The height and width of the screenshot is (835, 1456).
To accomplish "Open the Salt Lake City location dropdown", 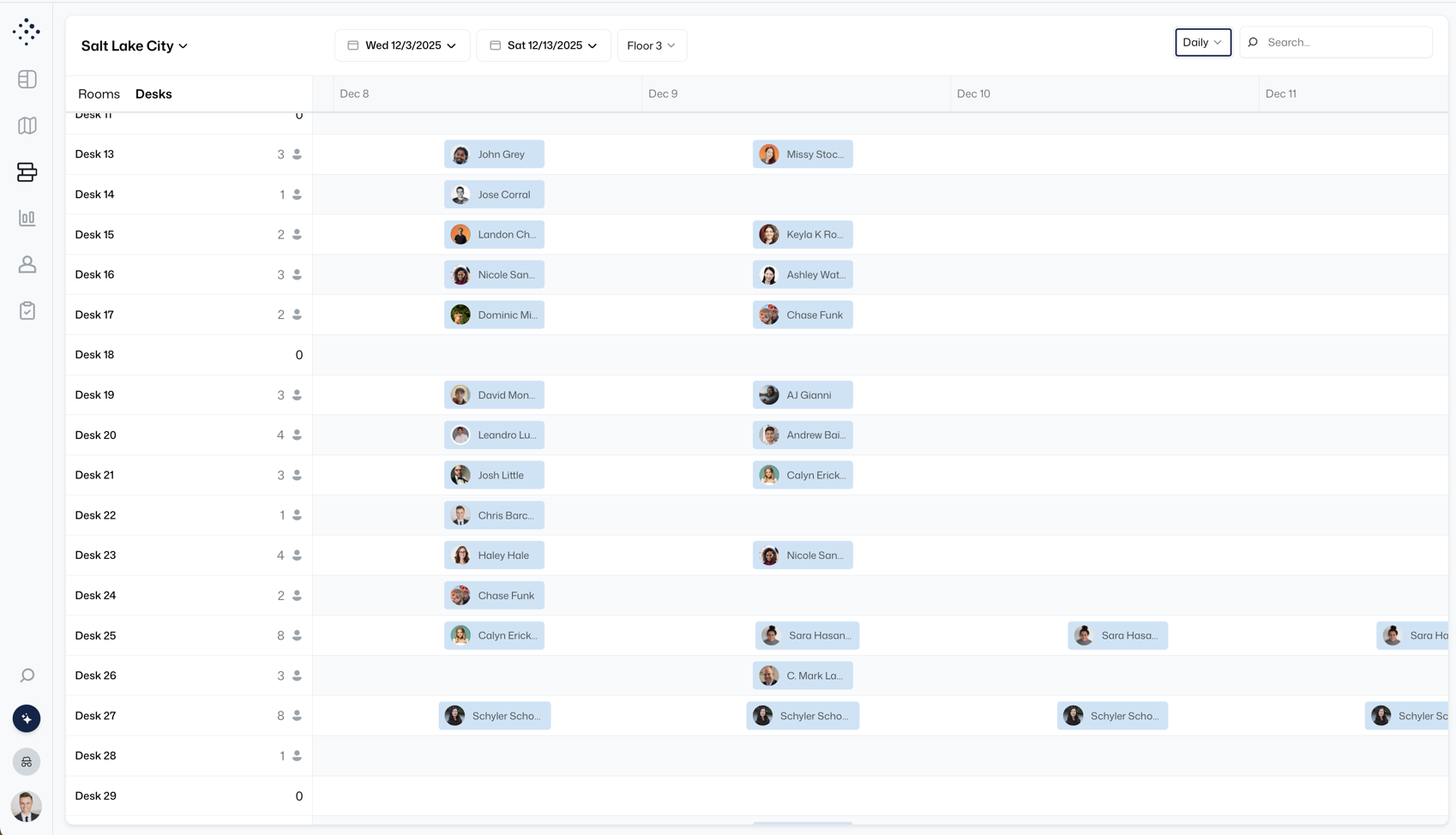I will pyautogui.click(x=134, y=45).
